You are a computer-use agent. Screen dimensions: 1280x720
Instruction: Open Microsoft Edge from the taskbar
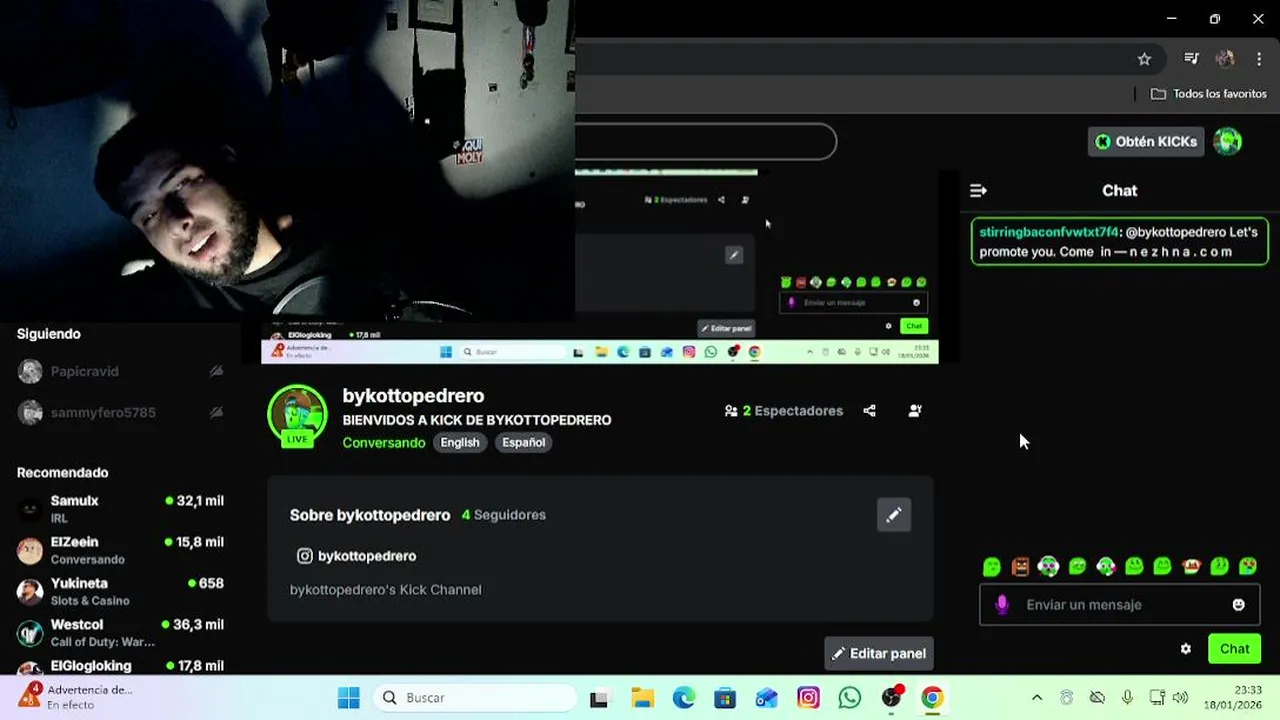684,698
